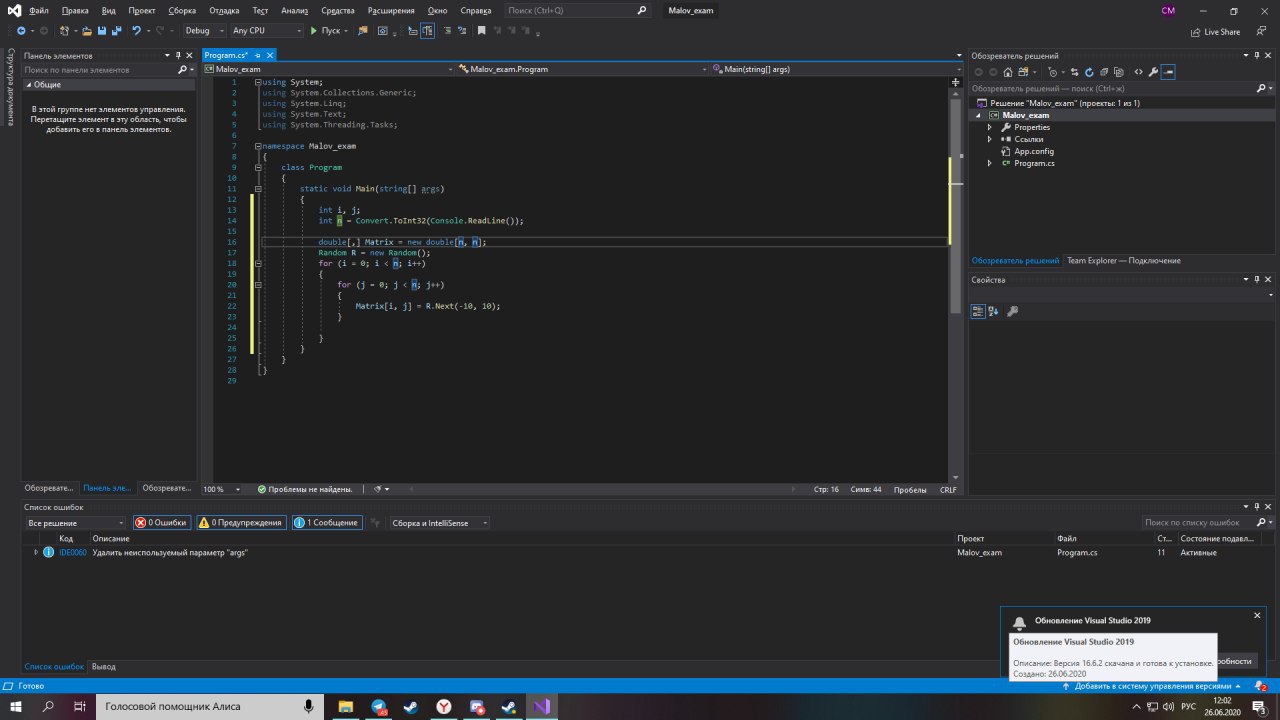
Task: Close the Обновление Visual Studio 2019 notification
Action: point(1257,615)
